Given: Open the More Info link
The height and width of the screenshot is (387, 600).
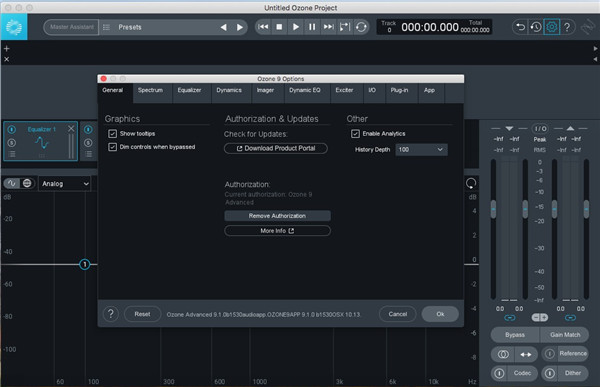Looking at the screenshot, I should tap(277, 231).
